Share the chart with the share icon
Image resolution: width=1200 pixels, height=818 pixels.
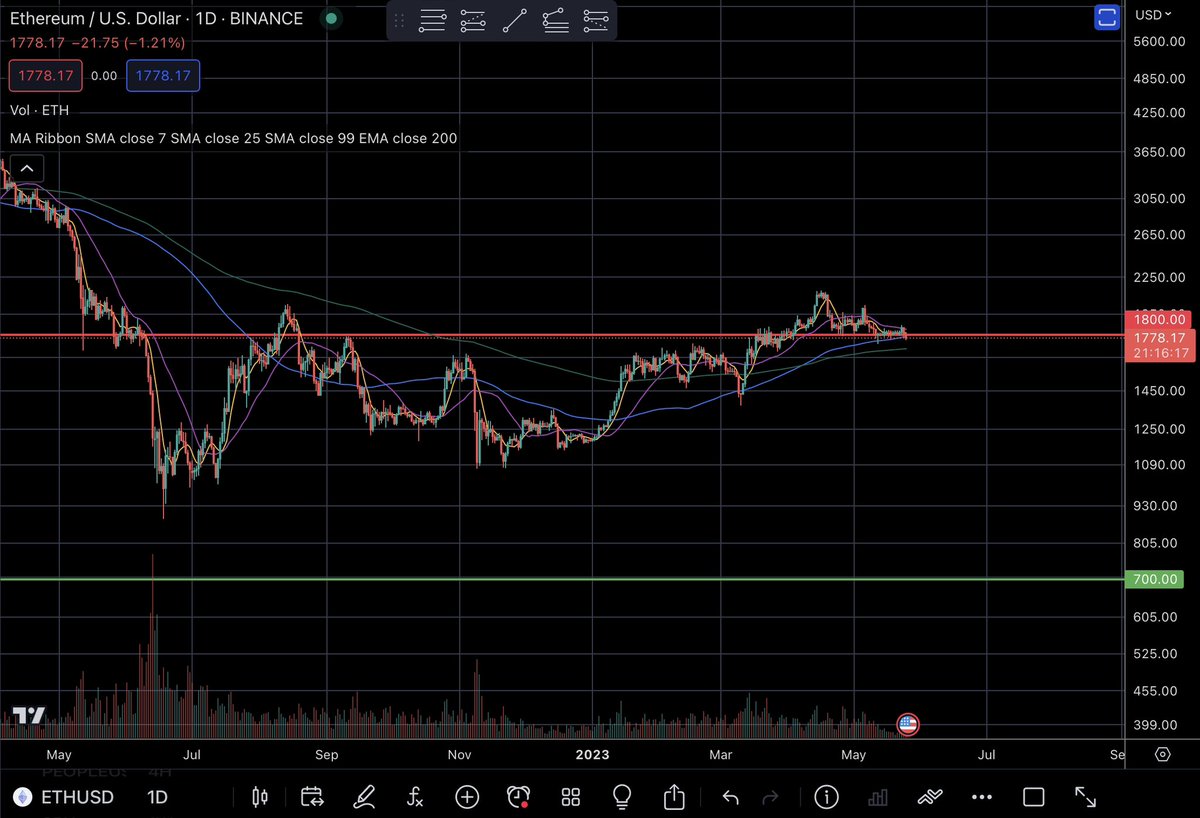[674, 797]
